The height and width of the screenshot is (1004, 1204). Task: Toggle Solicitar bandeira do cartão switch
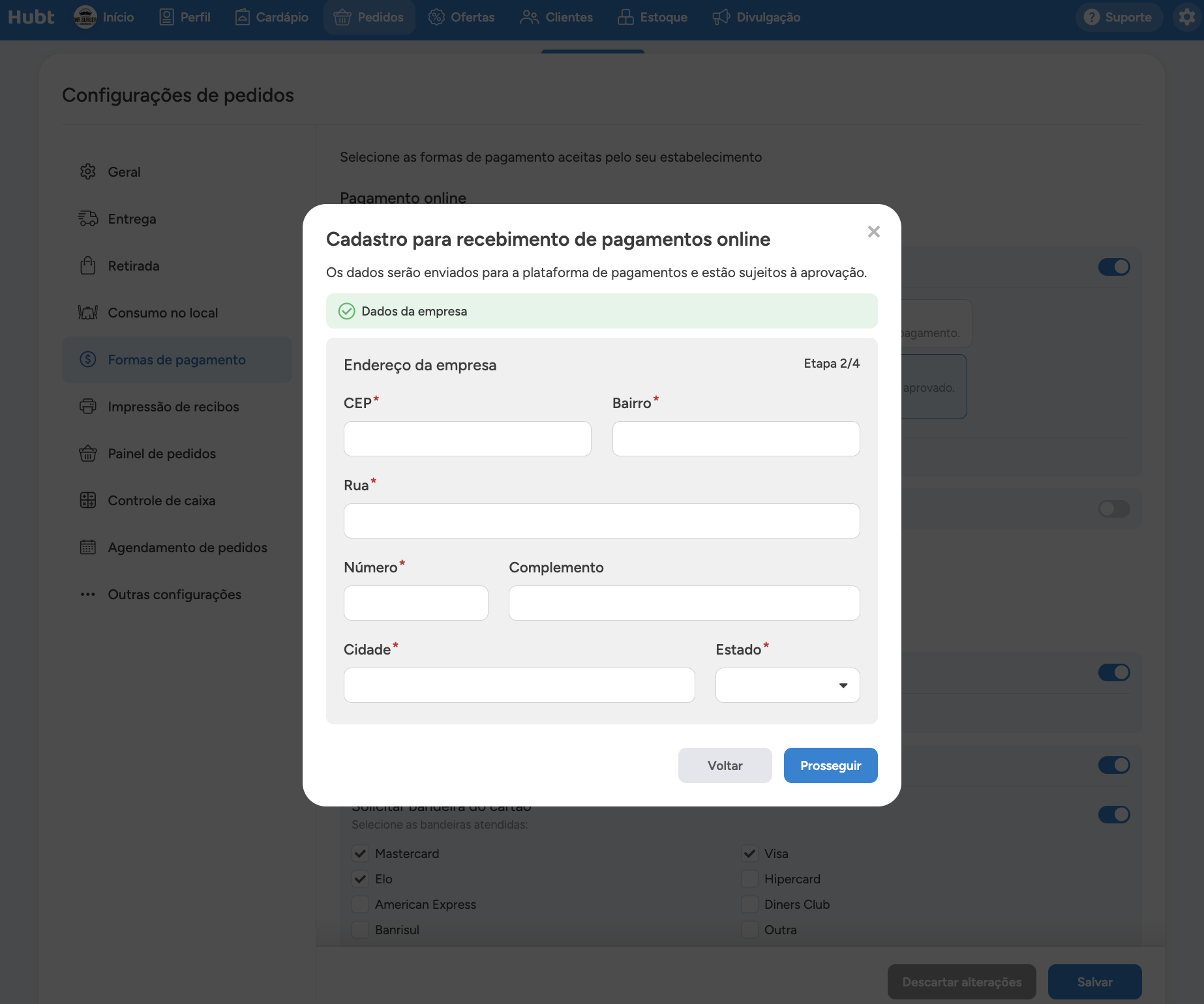pyautogui.click(x=1114, y=814)
